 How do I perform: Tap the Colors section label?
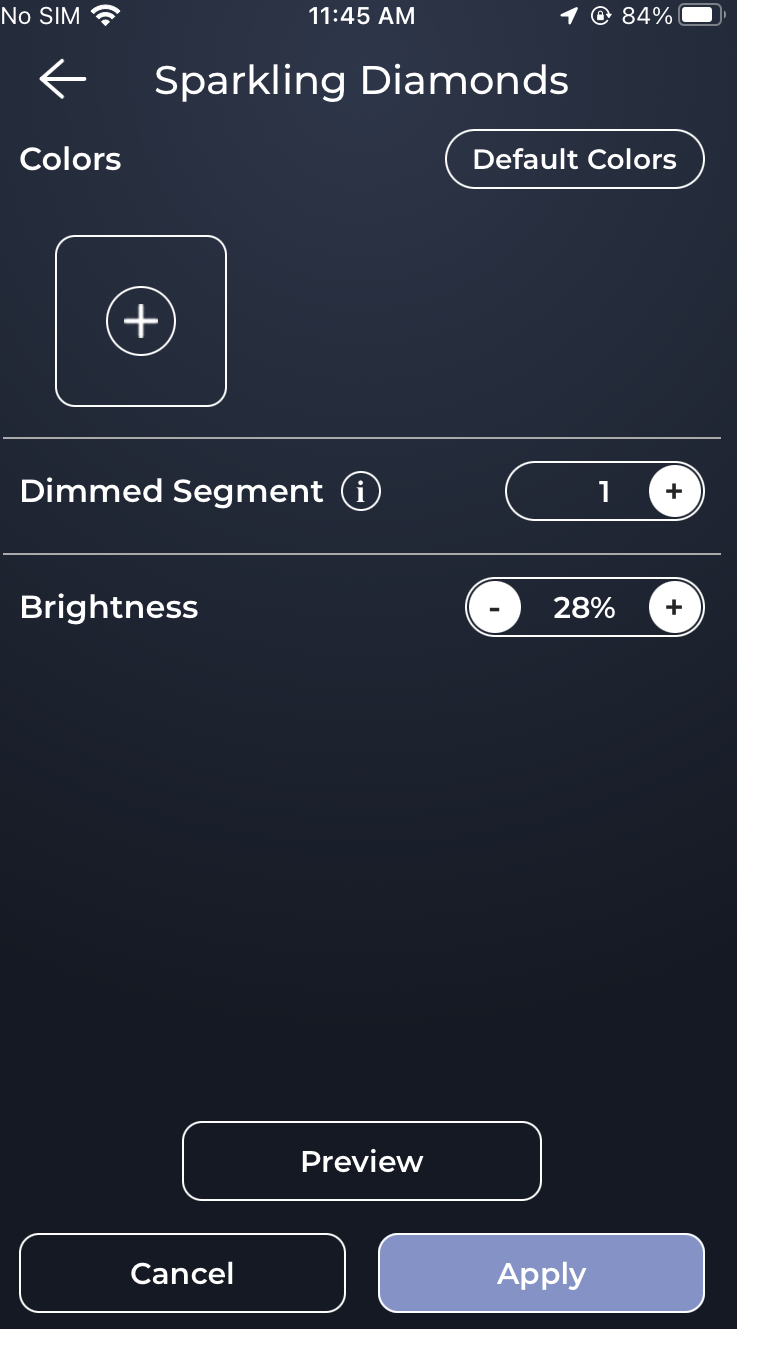[x=70, y=159]
